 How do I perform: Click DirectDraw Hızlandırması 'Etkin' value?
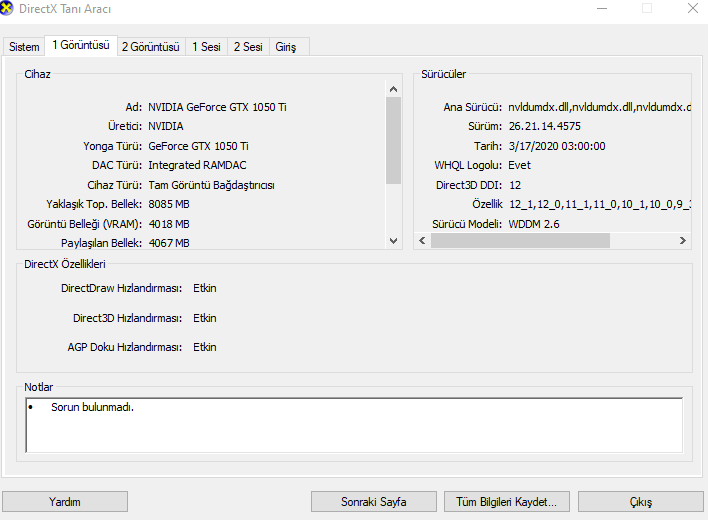coord(205,288)
